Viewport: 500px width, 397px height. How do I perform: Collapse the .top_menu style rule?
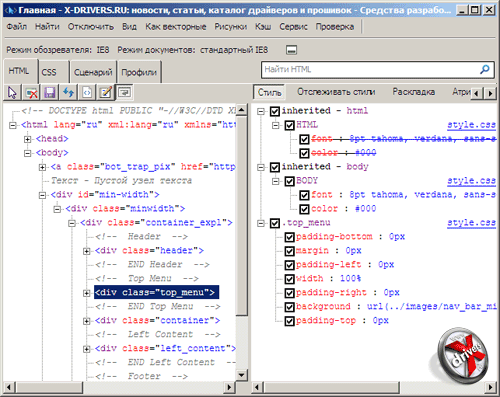pos(261,223)
